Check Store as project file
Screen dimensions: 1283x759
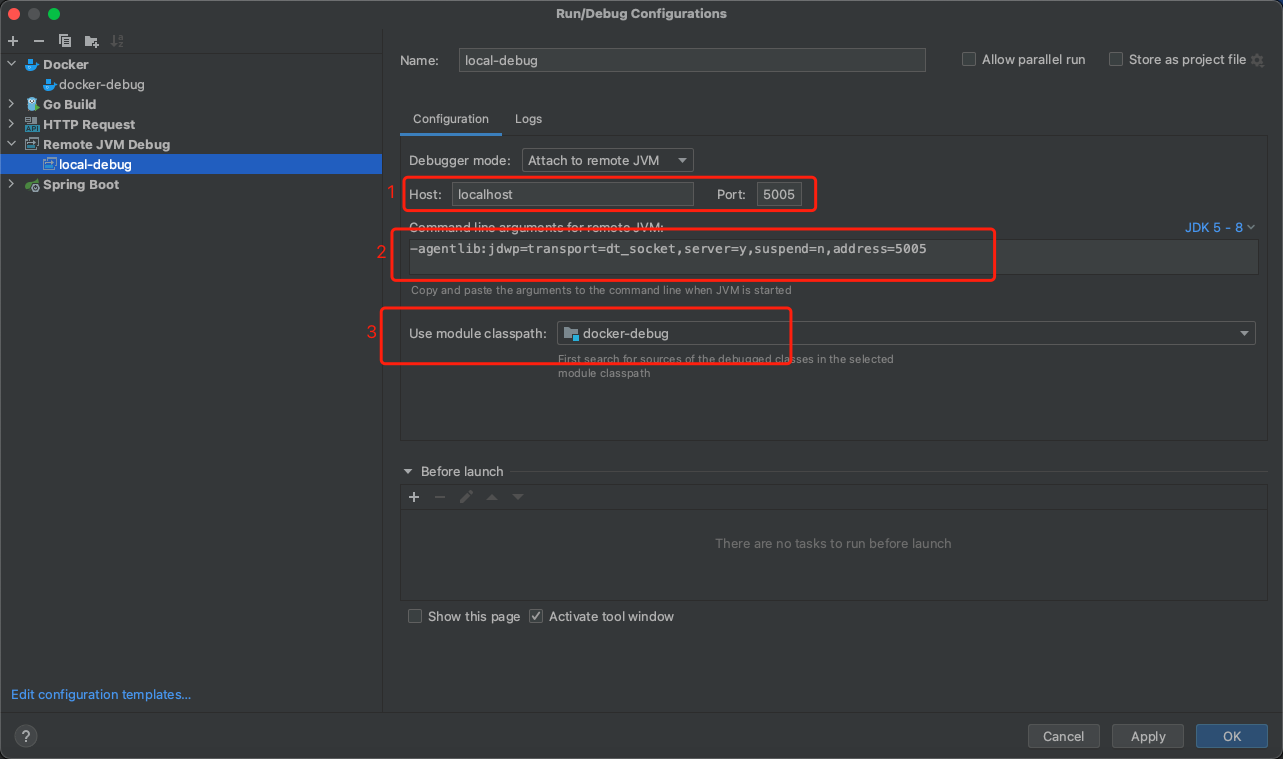(x=1116, y=60)
